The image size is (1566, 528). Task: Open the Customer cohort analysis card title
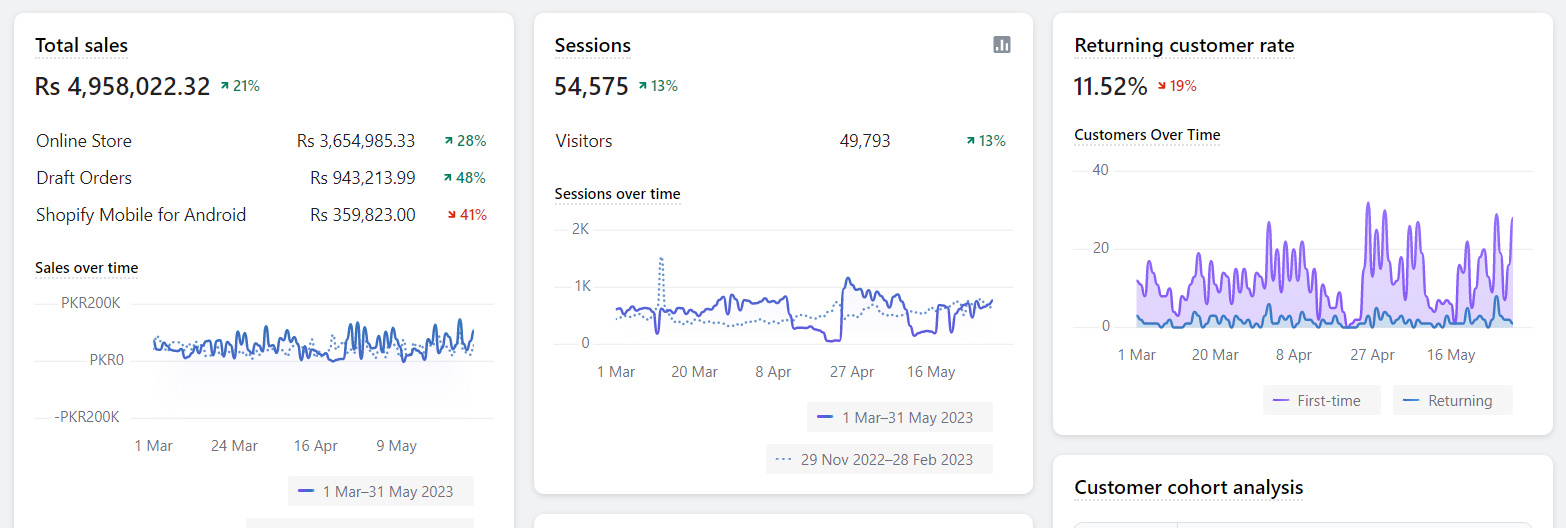[x=1188, y=487]
